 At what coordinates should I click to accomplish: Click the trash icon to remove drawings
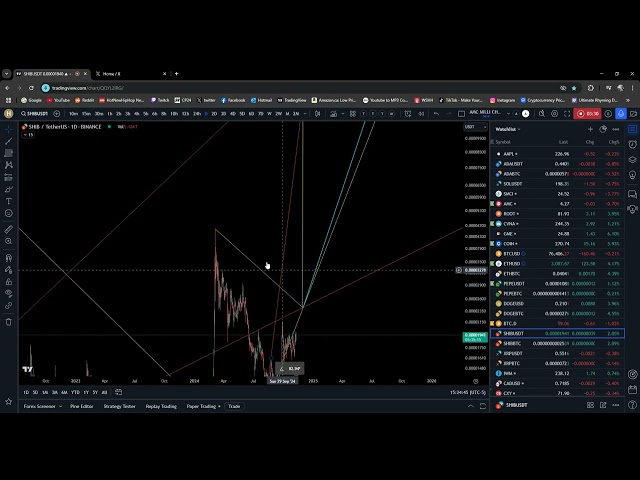9,321
